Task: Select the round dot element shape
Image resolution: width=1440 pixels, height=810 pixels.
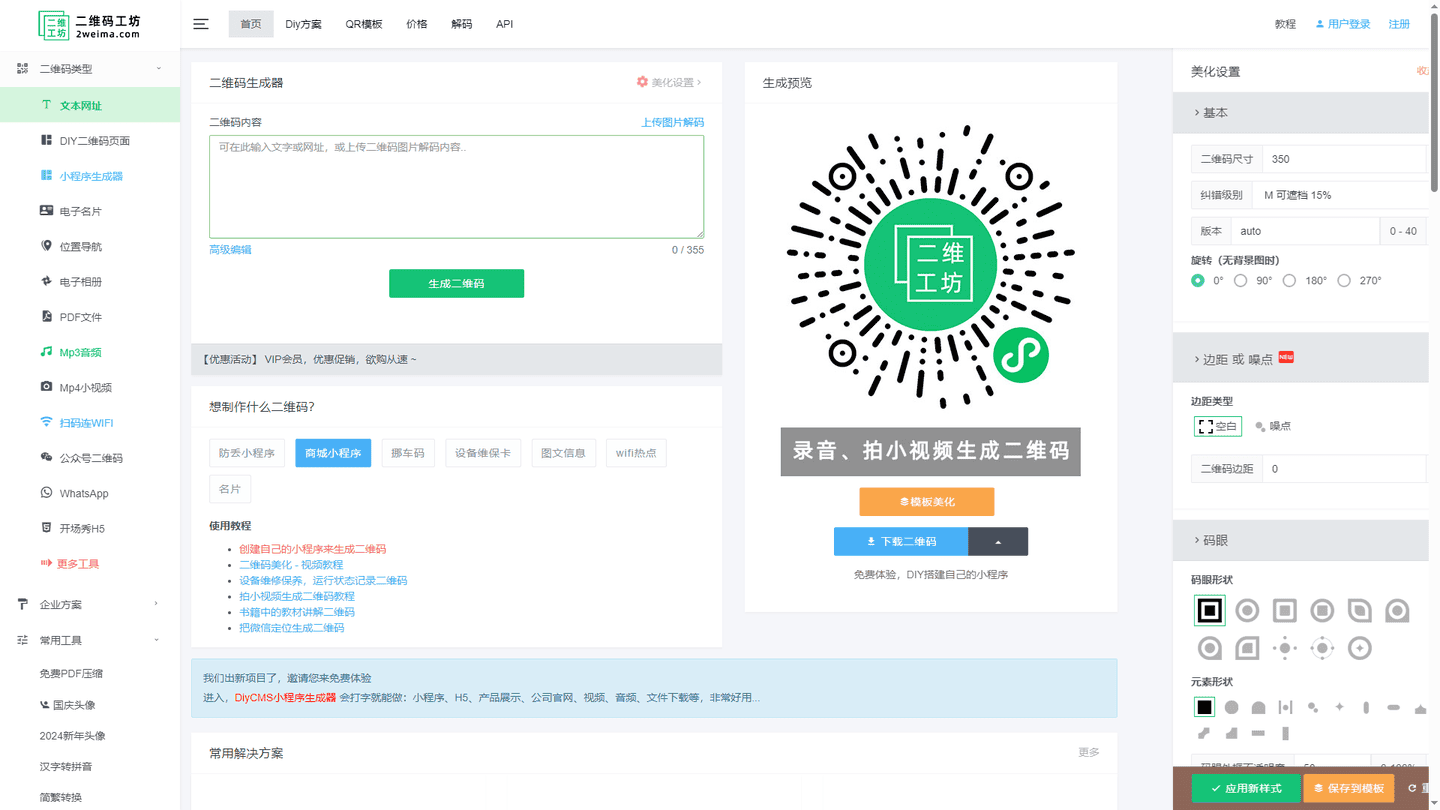Action: pos(1232,707)
